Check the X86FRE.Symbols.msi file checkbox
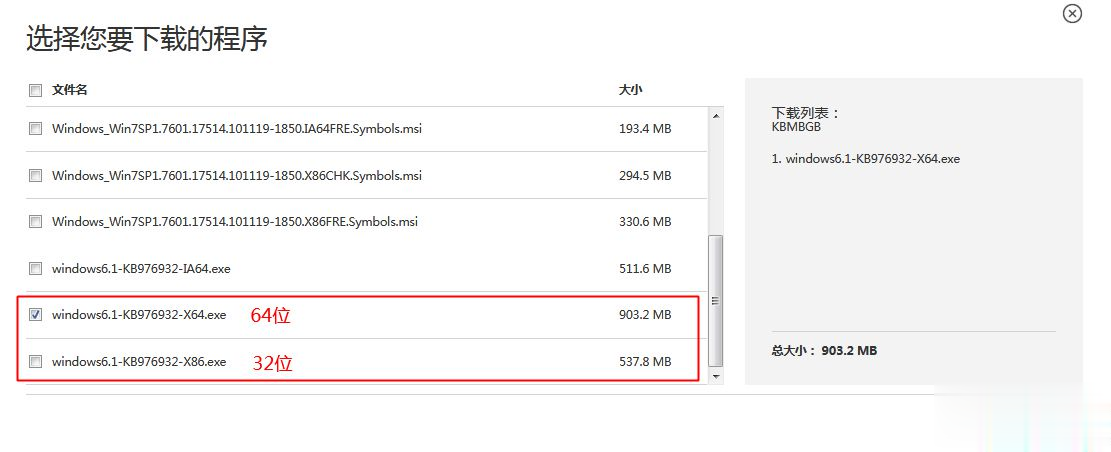The width and height of the screenshot is (1111, 452). coord(35,222)
